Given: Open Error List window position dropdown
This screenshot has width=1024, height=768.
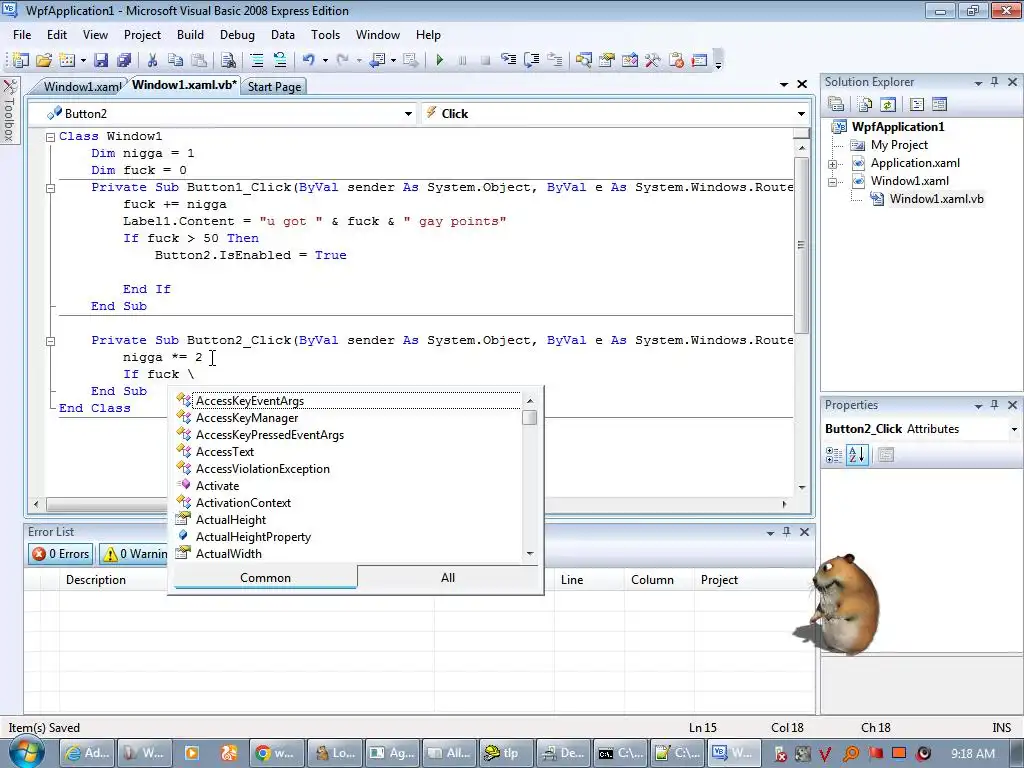Looking at the screenshot, I should [771, 533].
